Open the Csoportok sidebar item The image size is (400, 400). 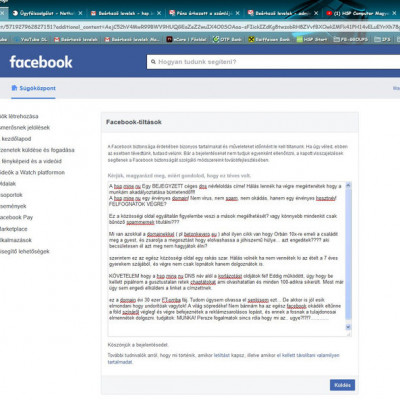pyautogui.click(x=11, y=195)
